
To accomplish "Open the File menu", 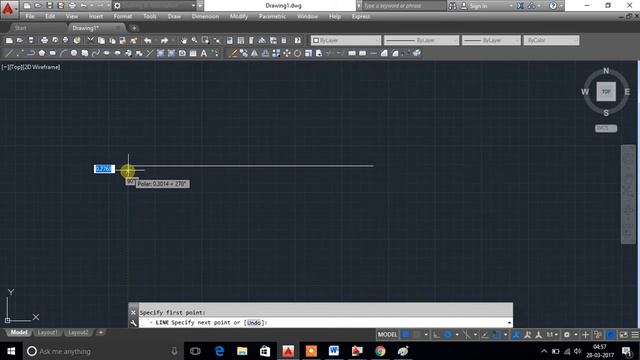I will click(30, 16).
